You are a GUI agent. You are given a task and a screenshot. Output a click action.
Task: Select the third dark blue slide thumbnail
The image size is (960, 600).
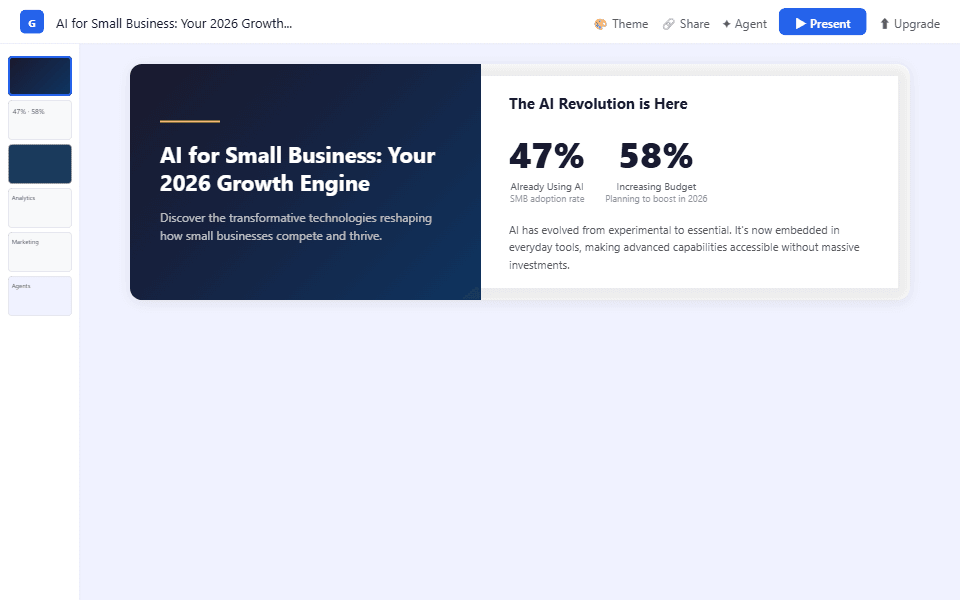point(40,164)
